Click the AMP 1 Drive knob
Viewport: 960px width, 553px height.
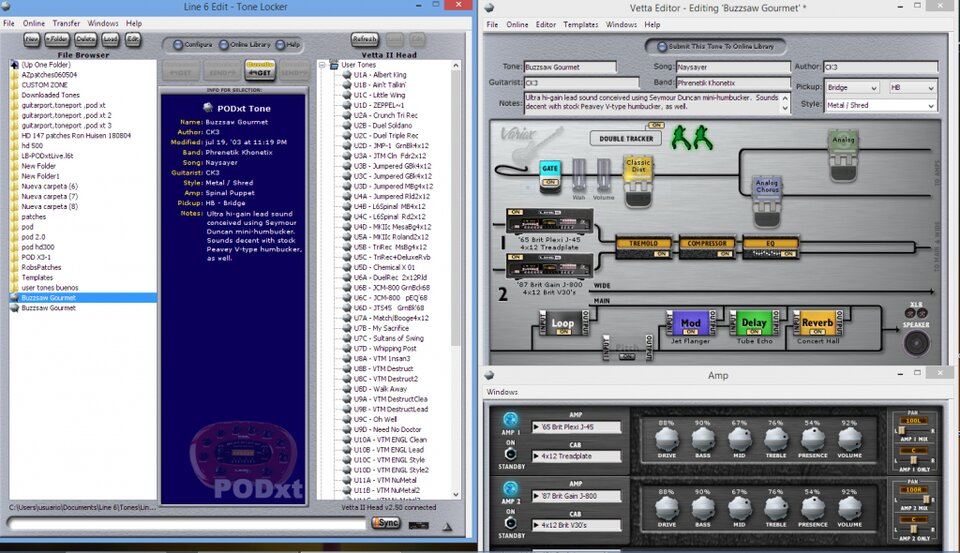coord(667,439)
